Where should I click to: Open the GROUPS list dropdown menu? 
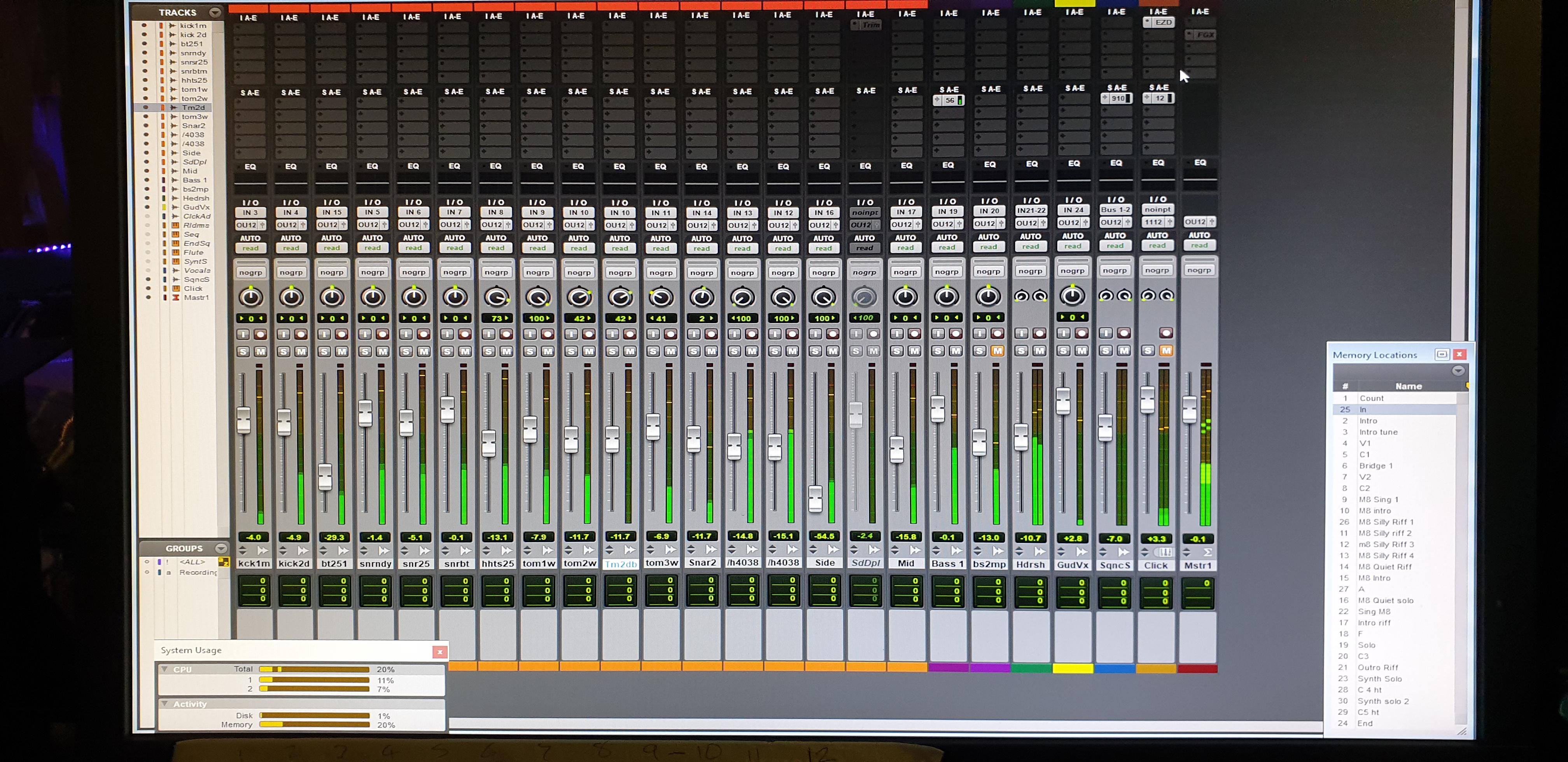coord(221,548)
